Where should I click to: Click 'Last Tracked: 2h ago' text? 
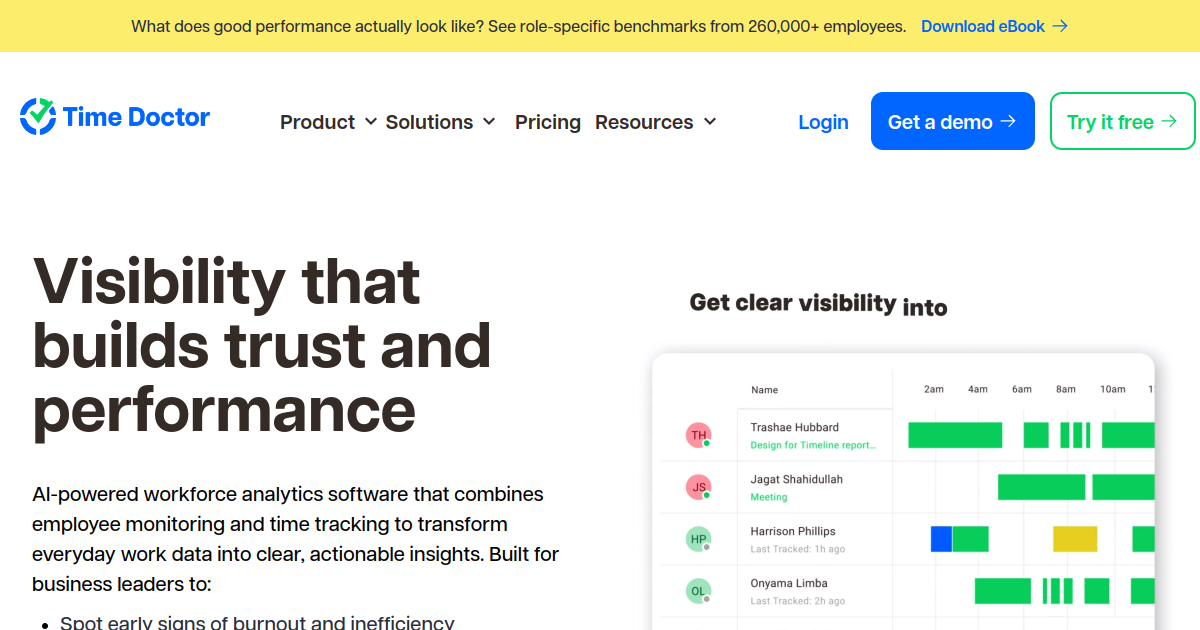click(798, 601)
